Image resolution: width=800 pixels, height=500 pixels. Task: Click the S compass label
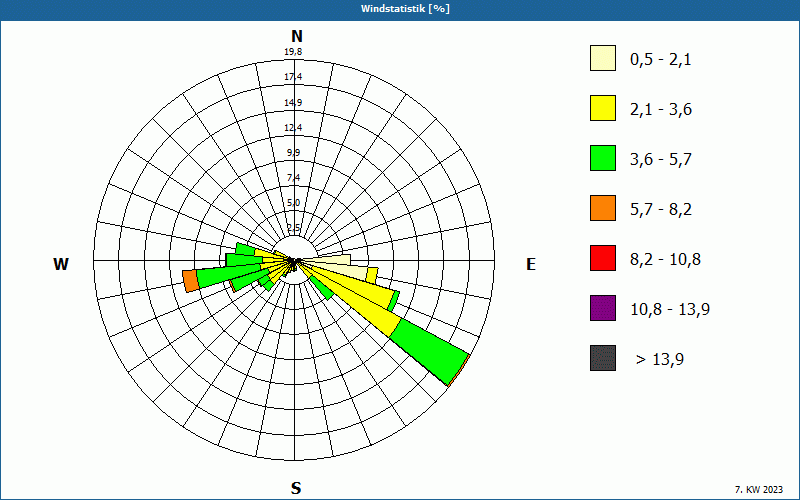(x=296, y=488)
